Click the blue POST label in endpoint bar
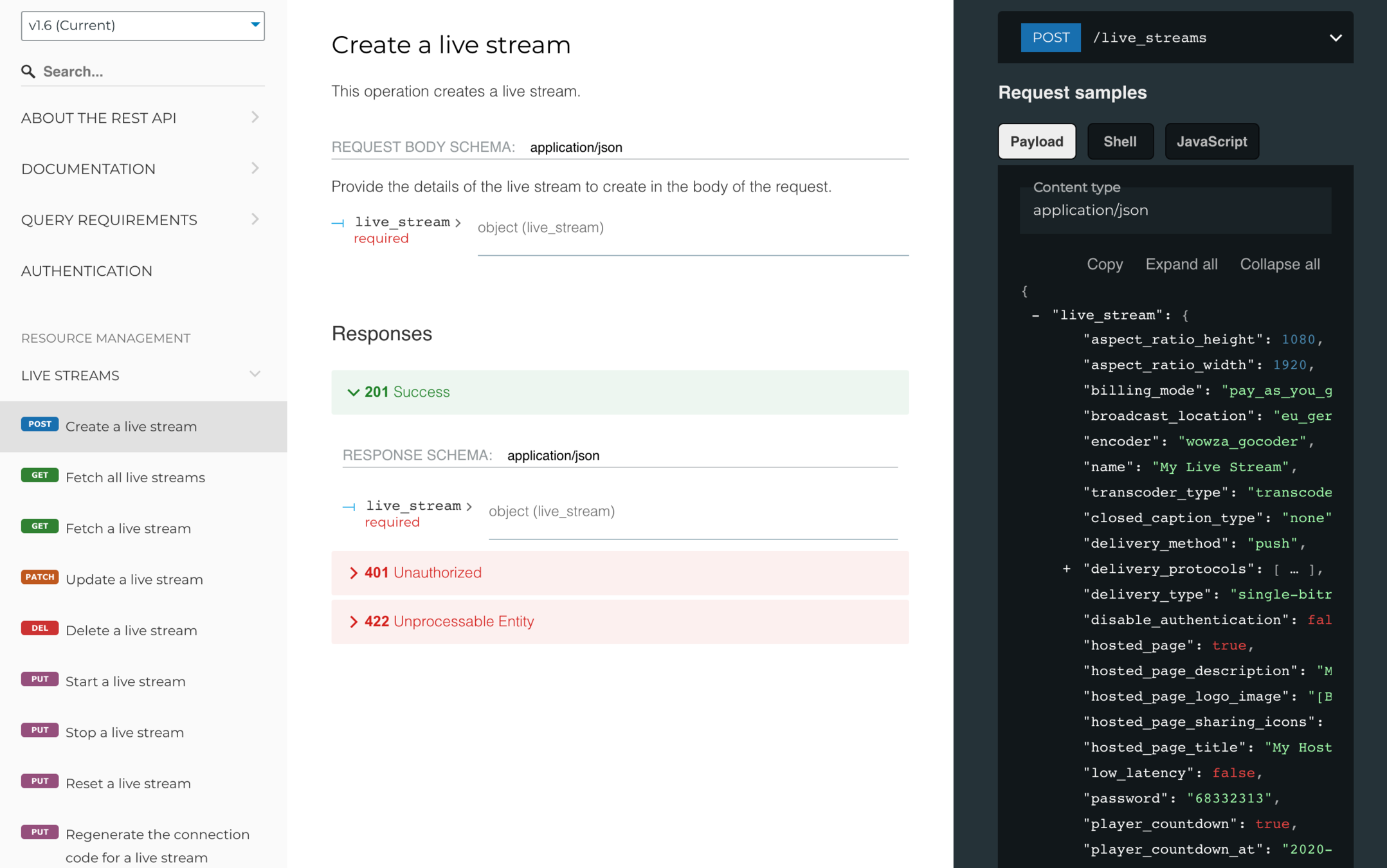1387x868 pixels. [1050, 38]
